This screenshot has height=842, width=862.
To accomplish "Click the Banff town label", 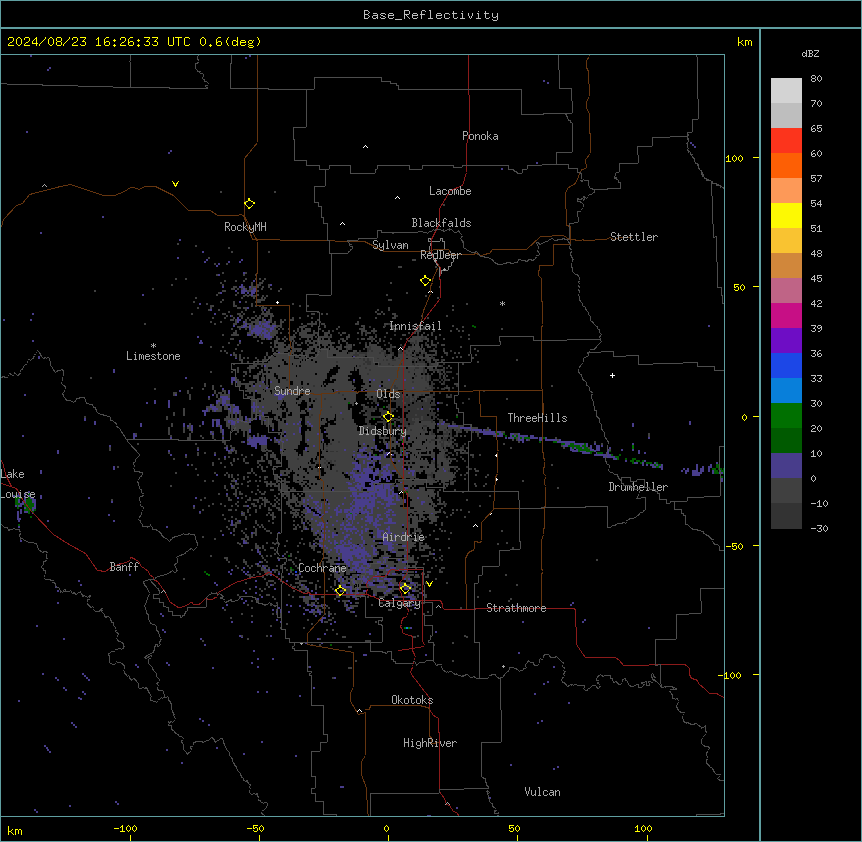I will coord(124,567).
